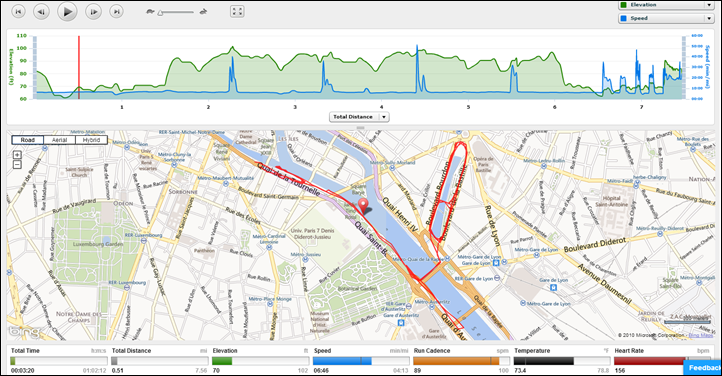The width and height of the screenshot is (722, 376).
Task: Adjust the playback speed slider handle
Action: (x=160, y=12)
